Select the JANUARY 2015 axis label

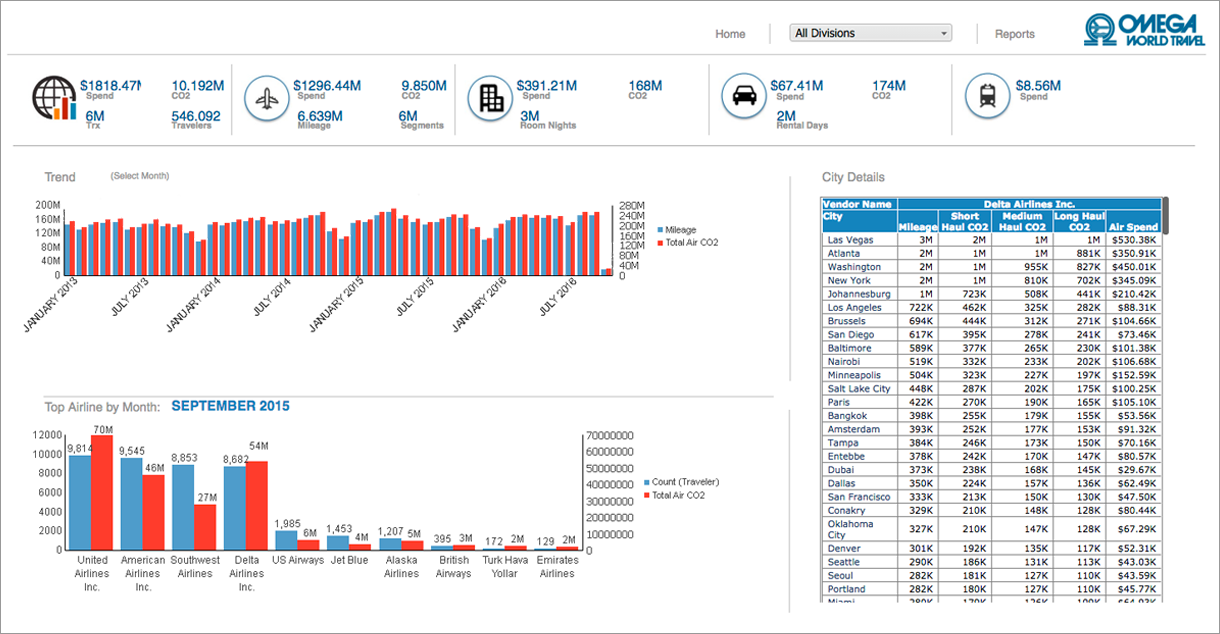click(337, 305)
